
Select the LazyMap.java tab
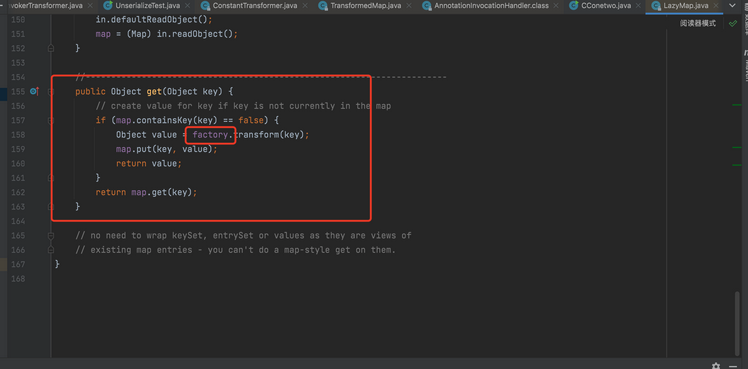coord(685,6)
